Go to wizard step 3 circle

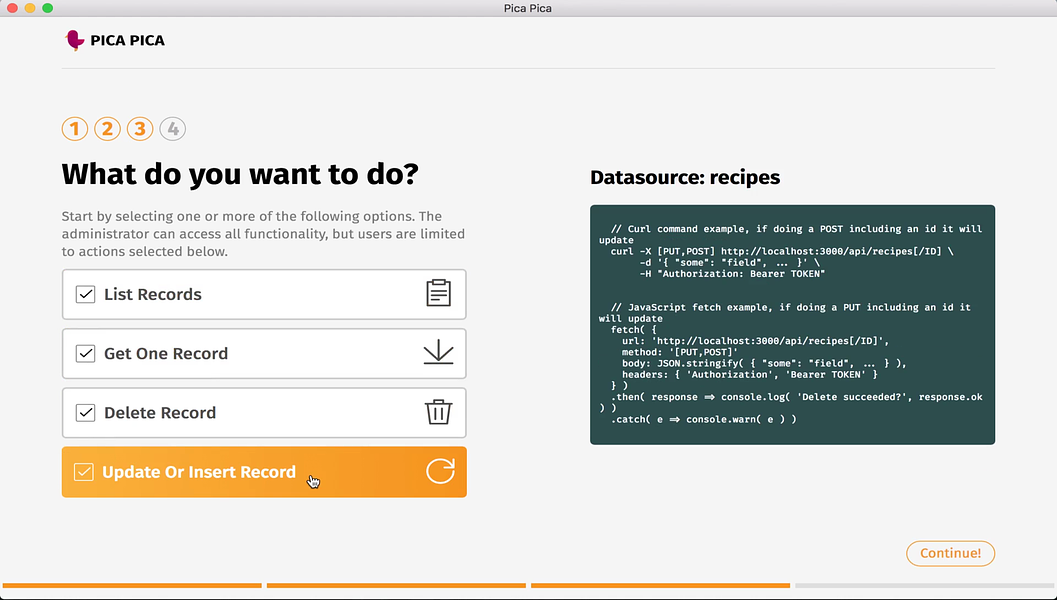pyautogui.click(x=140, y=128)
